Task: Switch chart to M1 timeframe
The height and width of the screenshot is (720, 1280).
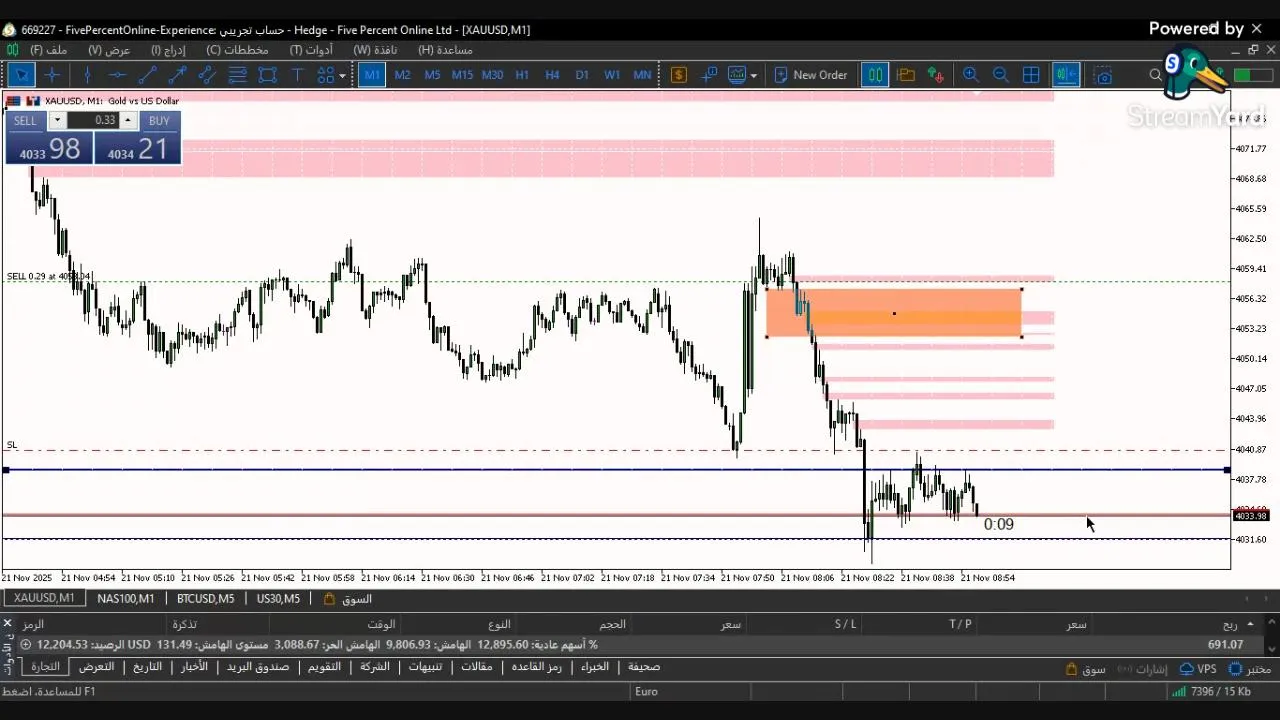Action: click(x=372, y=75)
